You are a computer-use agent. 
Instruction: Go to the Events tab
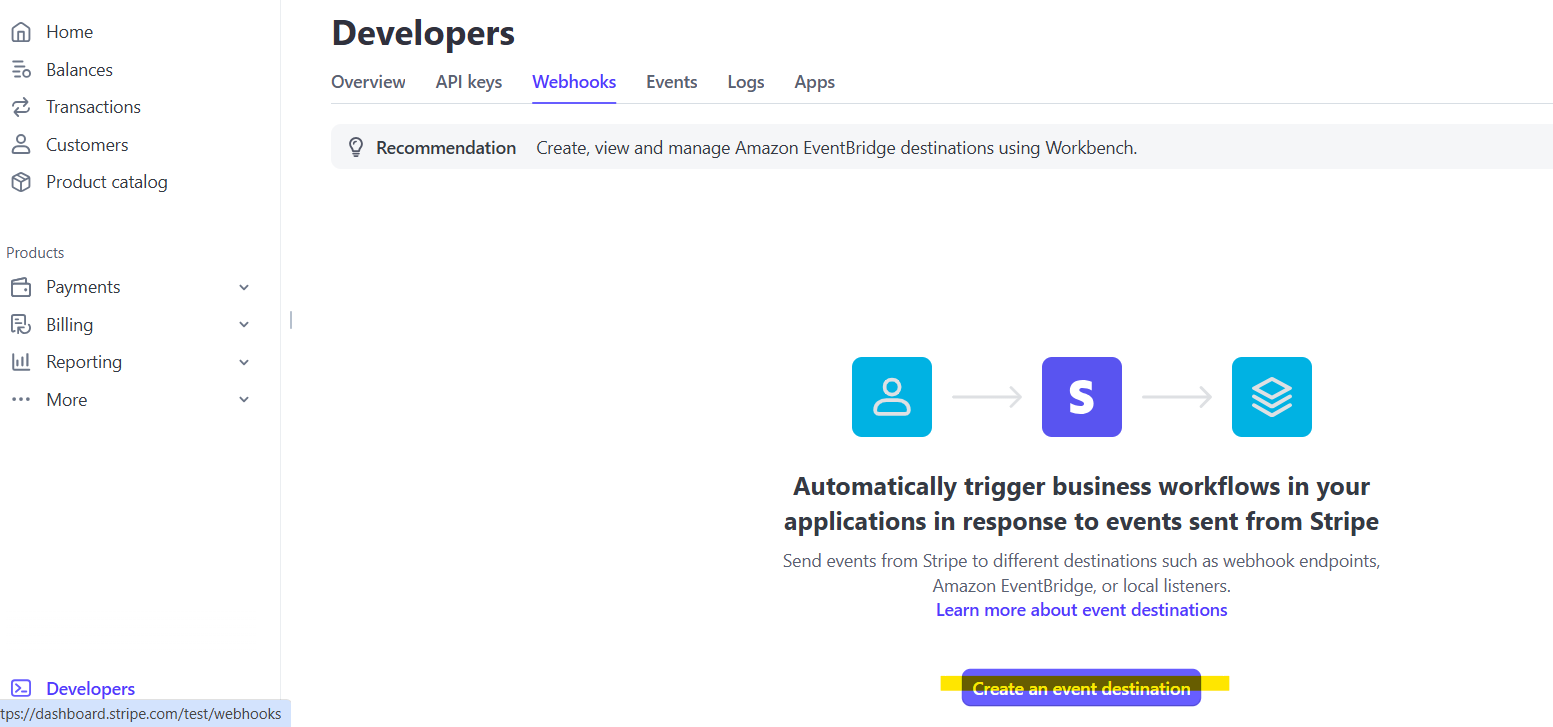point(672,82)
